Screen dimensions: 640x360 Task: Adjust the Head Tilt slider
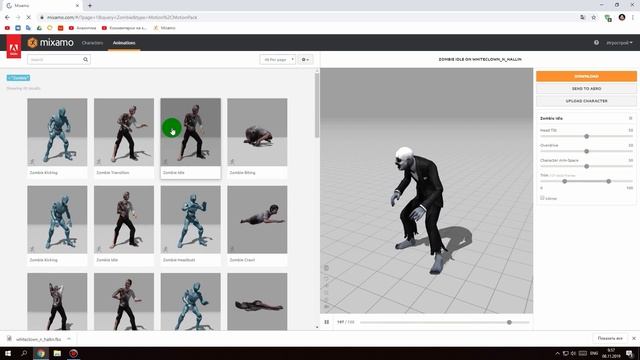point(587,136)
